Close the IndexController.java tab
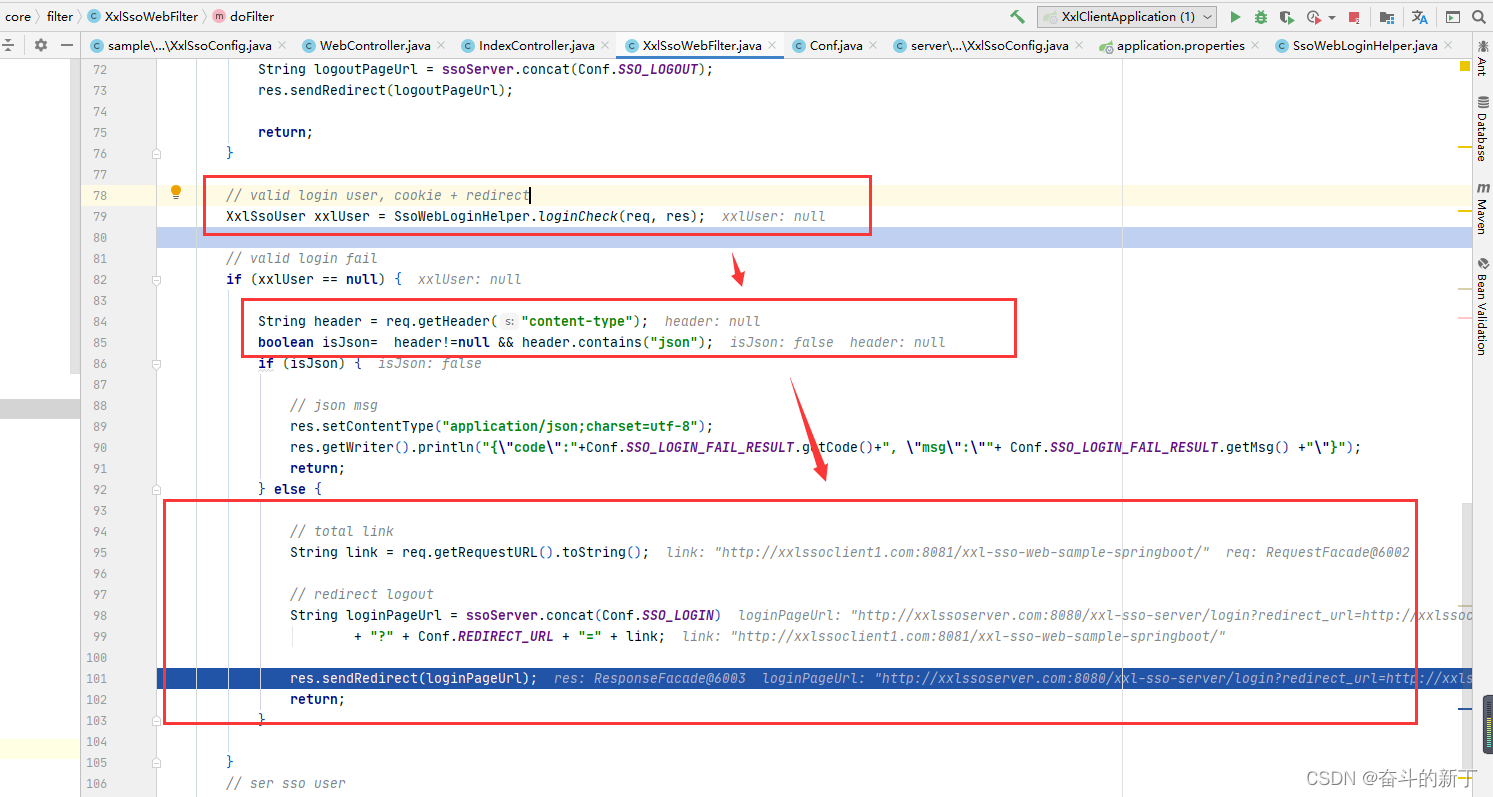The width and height of the screenshot is (1493, 797). click(606, 46)
